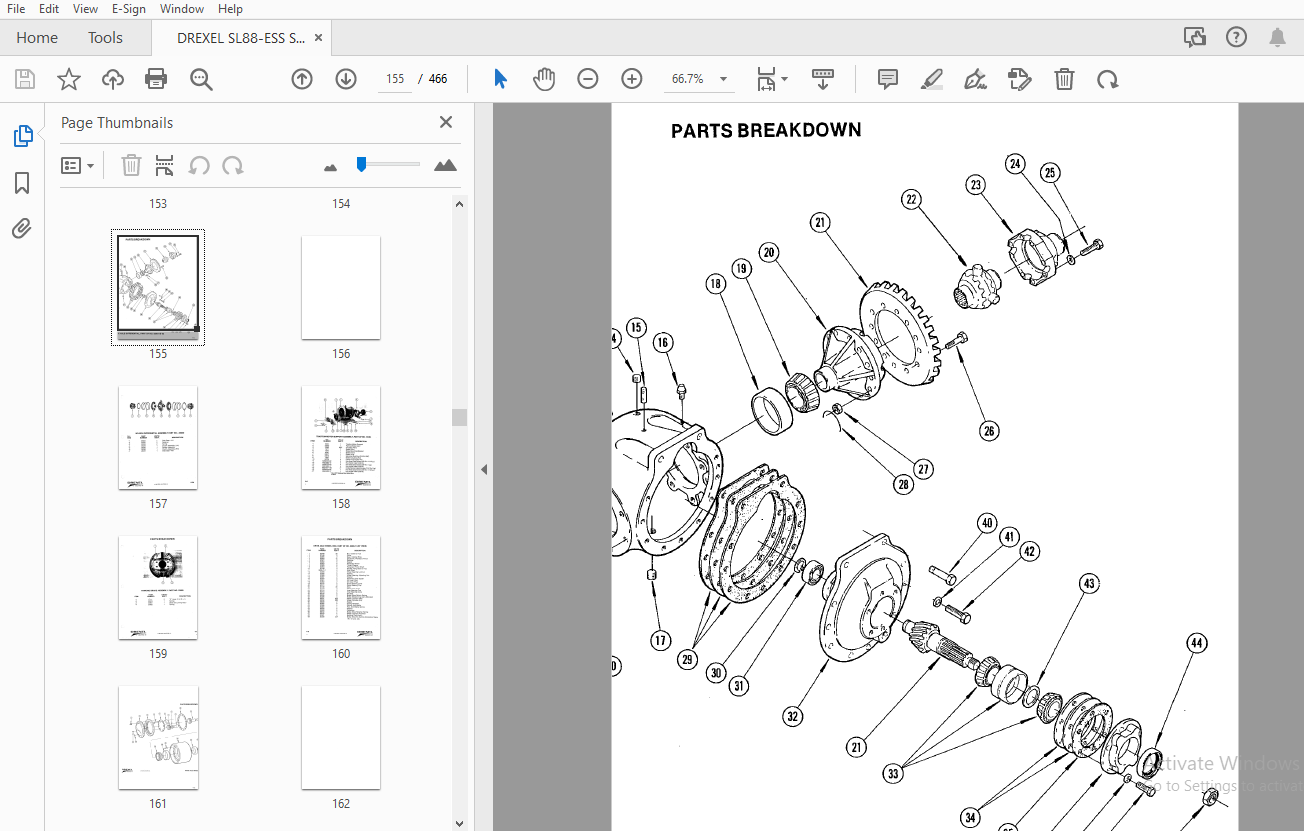Open the find text search tool
The height and width of the screenshot is (831, 1304).
(202, 79)
